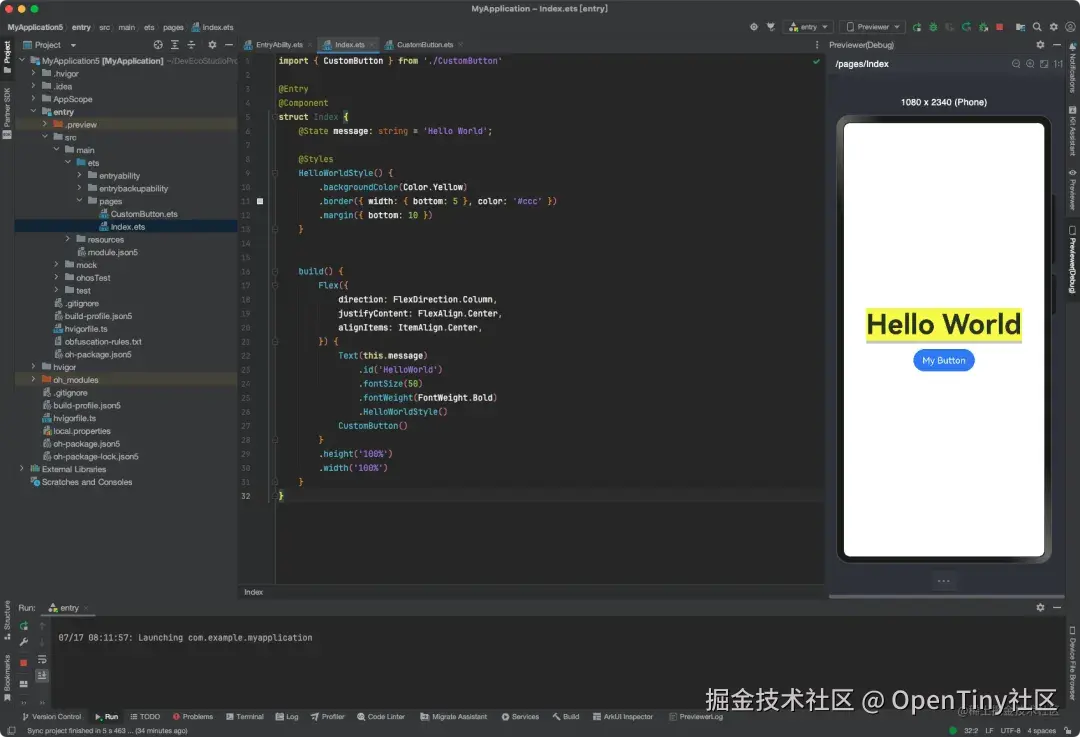Click the user account avatar icon
1080x737 pixels.
coord(1070,27)
